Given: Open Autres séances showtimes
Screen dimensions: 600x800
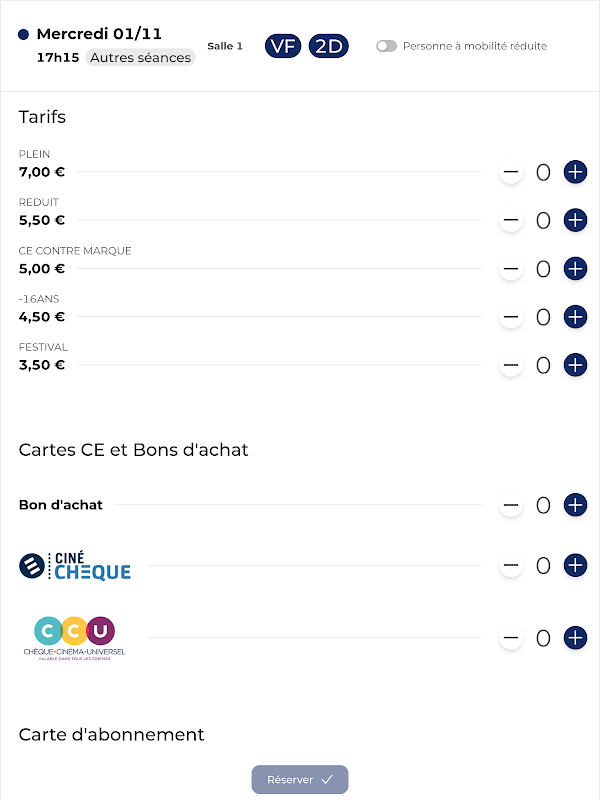Looking at the screenshot, I should pos(141,57).
